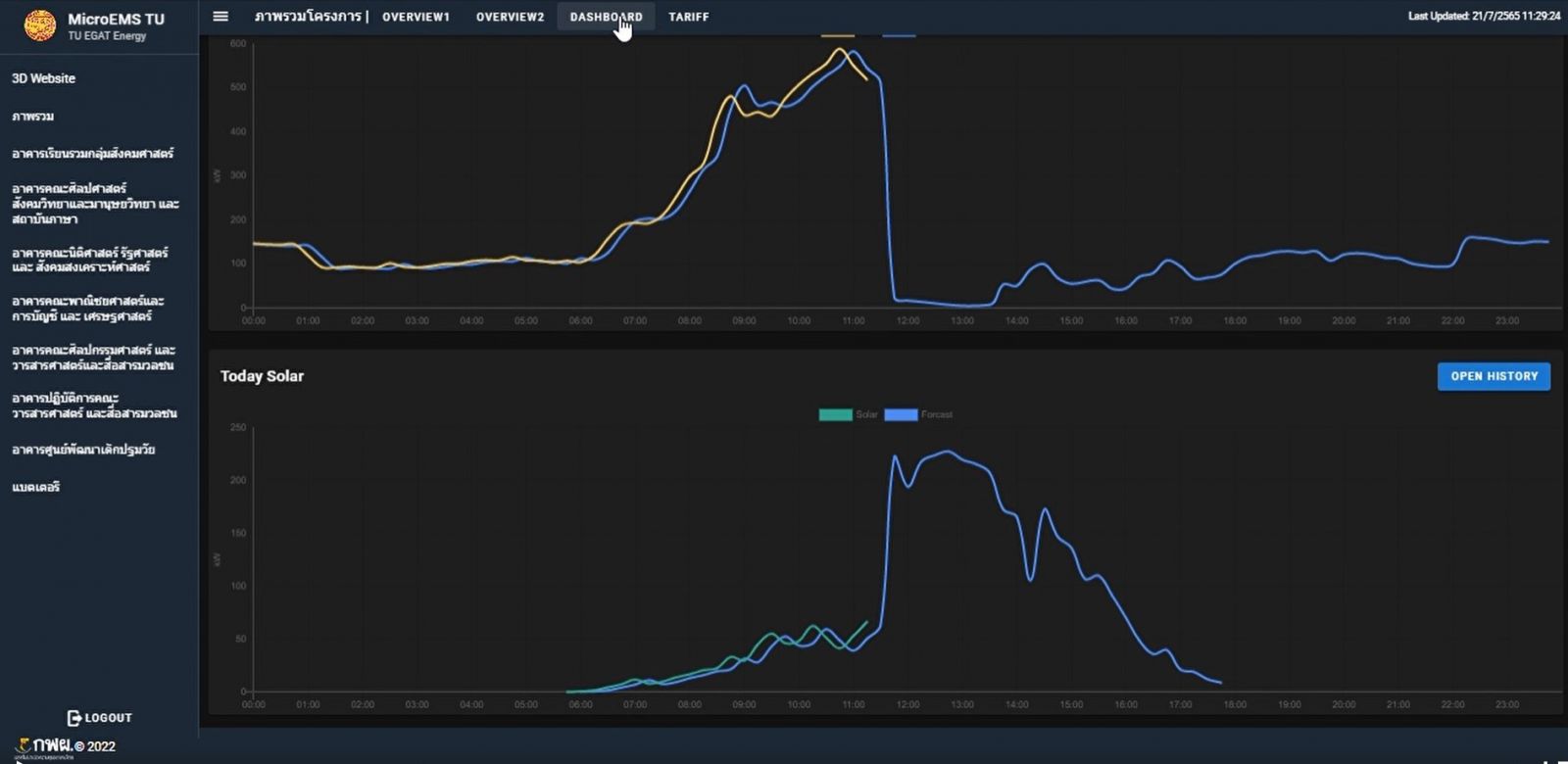Toggle the yellow series in top chart legend

(838, 36)
